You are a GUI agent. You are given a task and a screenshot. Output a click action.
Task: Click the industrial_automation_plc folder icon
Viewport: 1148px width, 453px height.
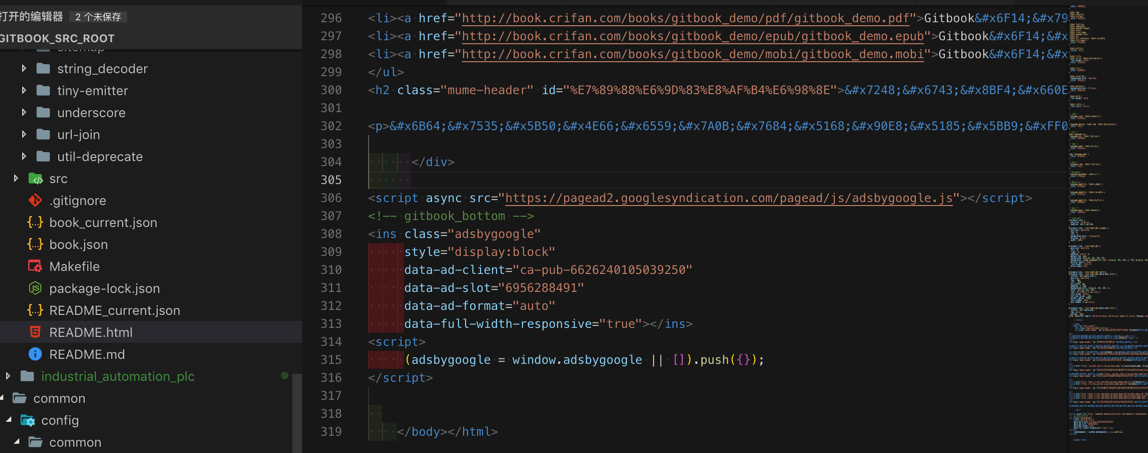coord(27,376)
